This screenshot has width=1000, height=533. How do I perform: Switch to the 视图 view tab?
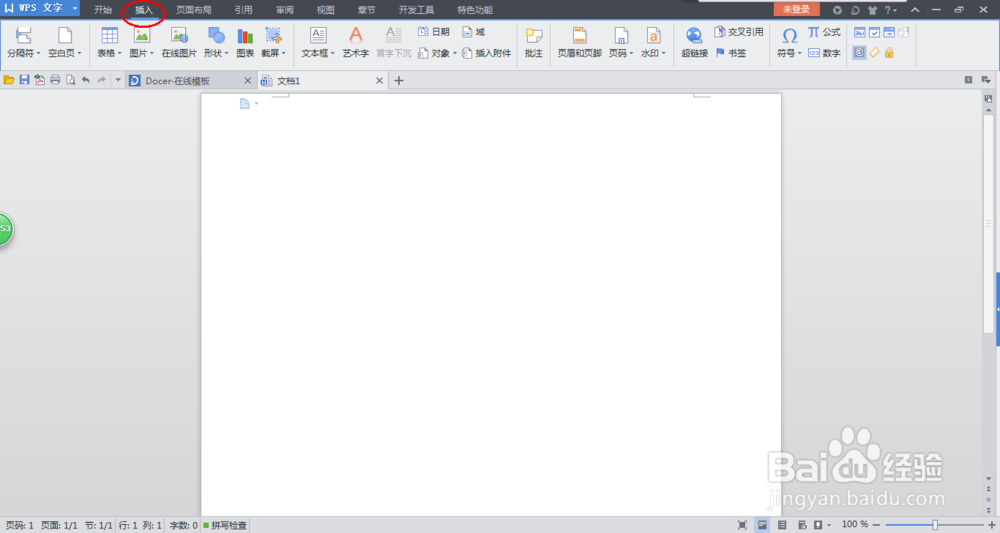pyautogui.click(x=326, y=10)
